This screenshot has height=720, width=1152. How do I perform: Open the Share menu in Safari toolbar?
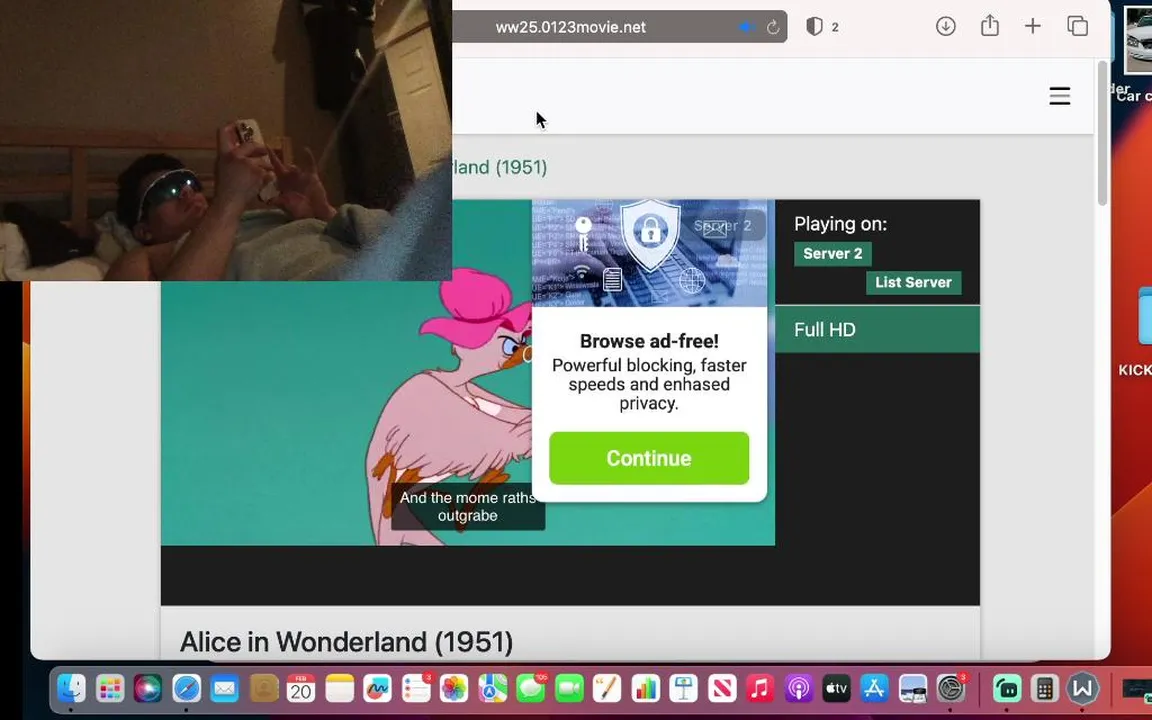990,26
